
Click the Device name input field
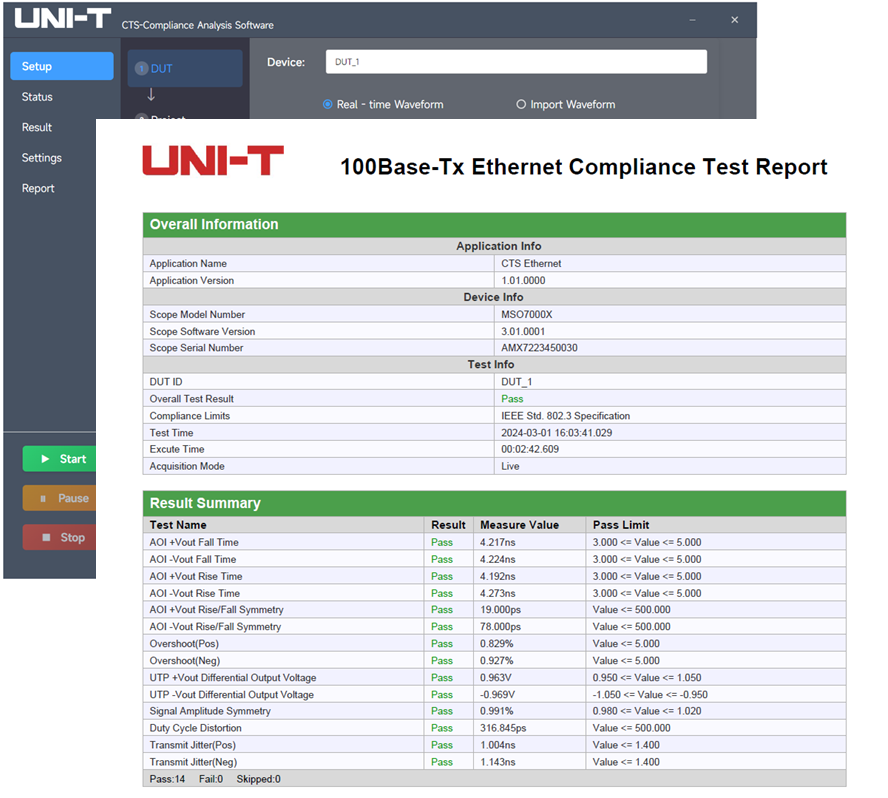[516, 62]
